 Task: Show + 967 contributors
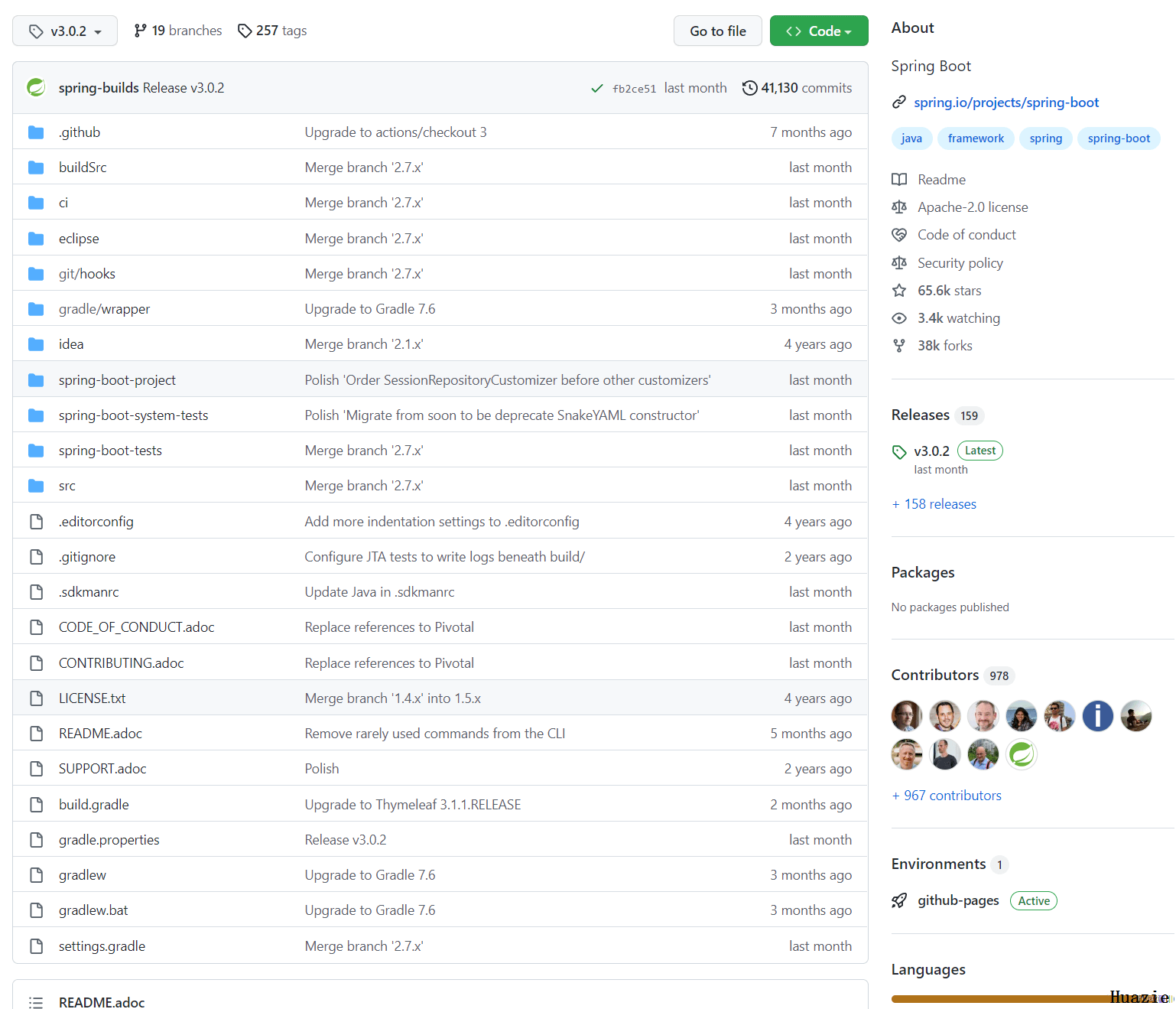pyautogui.click(x=947, y=796)
